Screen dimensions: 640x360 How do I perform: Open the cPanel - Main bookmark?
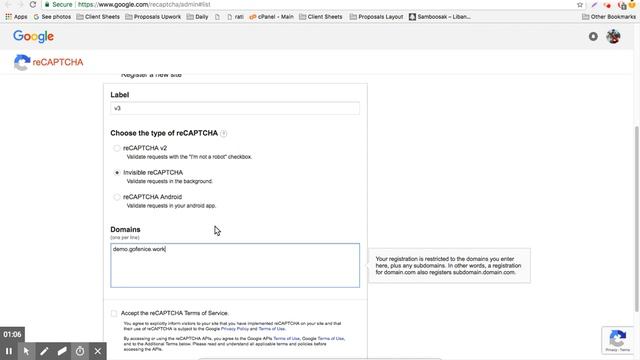tap(271, 17)
